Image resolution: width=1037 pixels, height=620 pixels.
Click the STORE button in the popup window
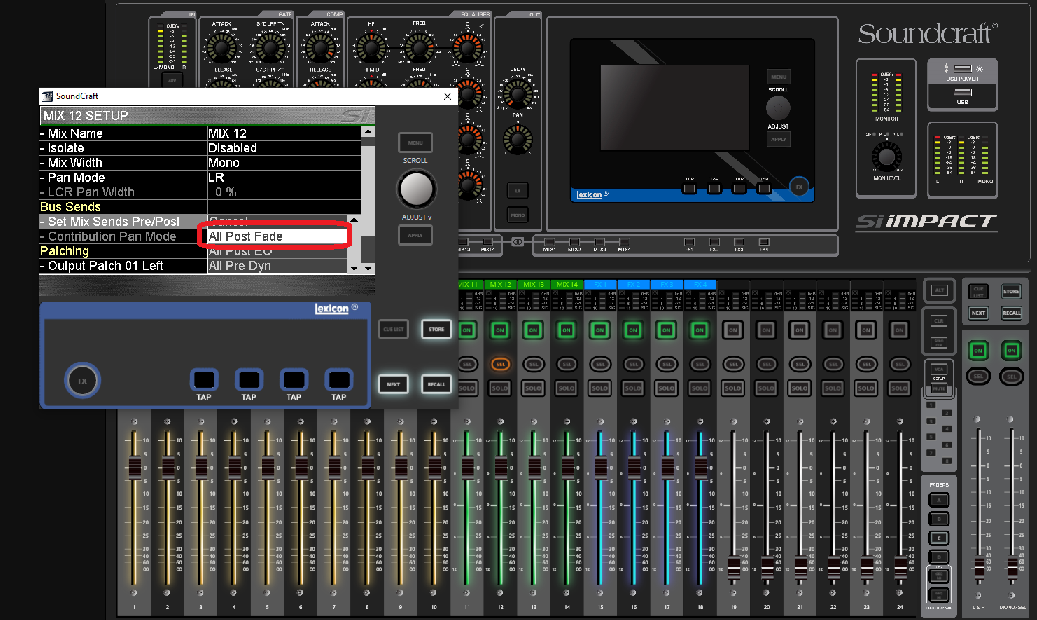436,329
